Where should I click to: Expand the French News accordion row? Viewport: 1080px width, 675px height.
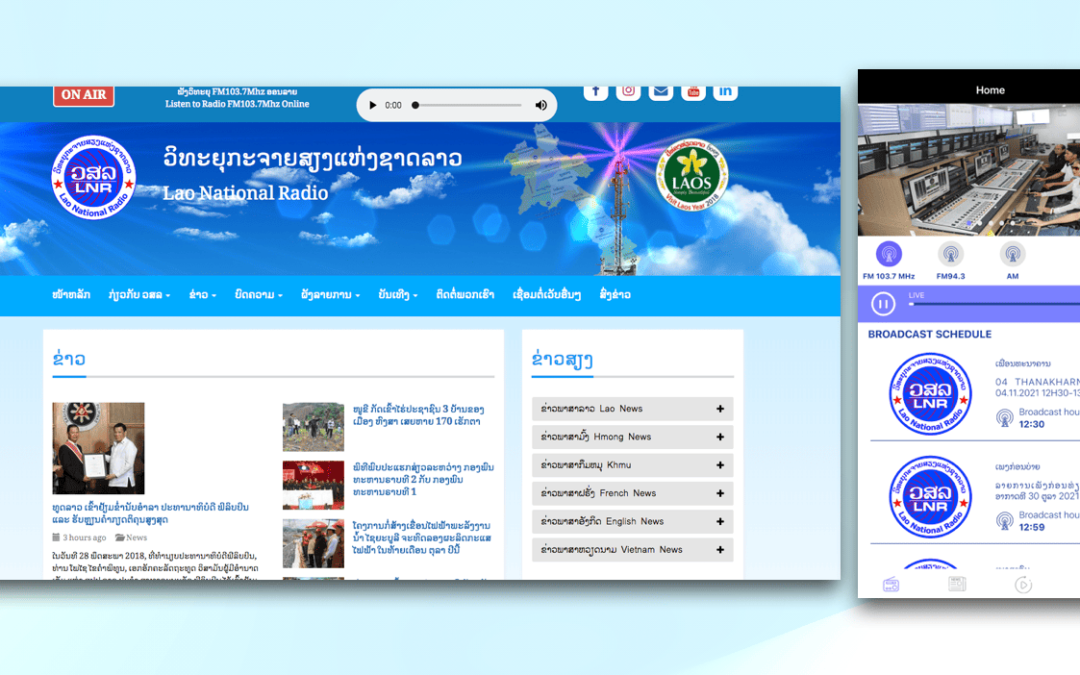[632, 493]
